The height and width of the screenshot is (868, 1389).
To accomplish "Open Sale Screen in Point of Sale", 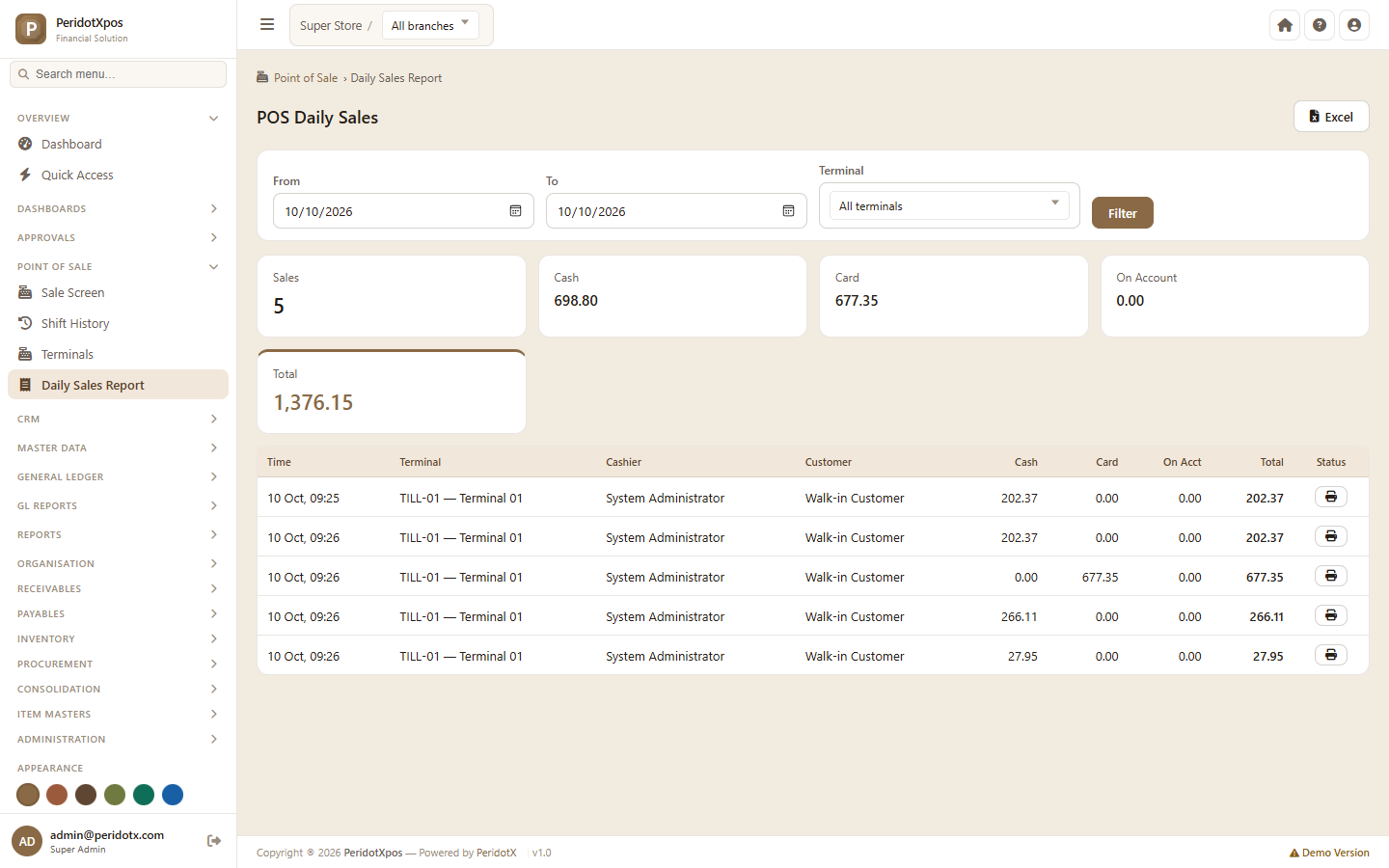I will pyautogui.click(x=118, y=292).
